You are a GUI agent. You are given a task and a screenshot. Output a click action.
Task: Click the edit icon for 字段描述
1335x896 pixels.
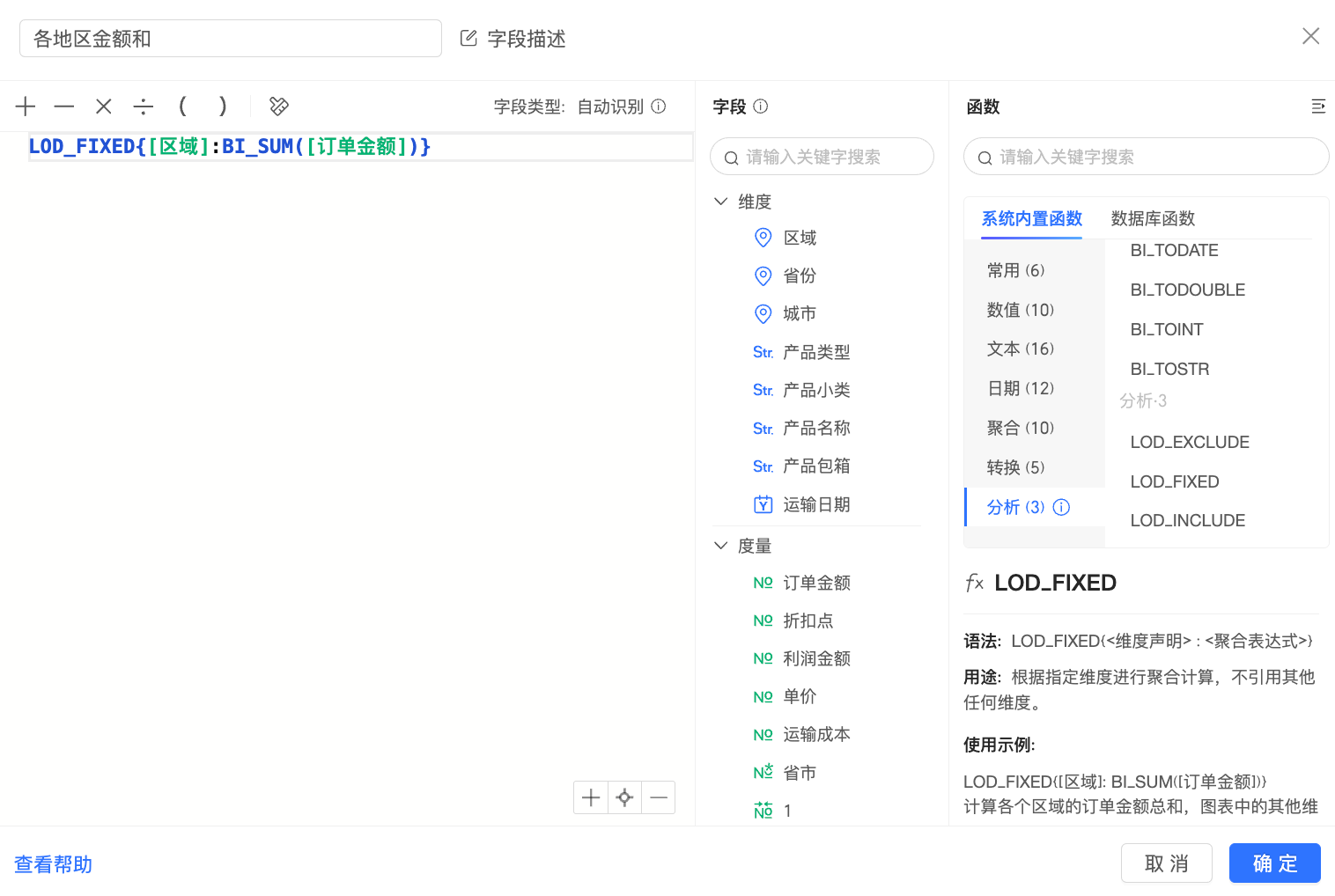pyautogui.click(x=468, y=38)
